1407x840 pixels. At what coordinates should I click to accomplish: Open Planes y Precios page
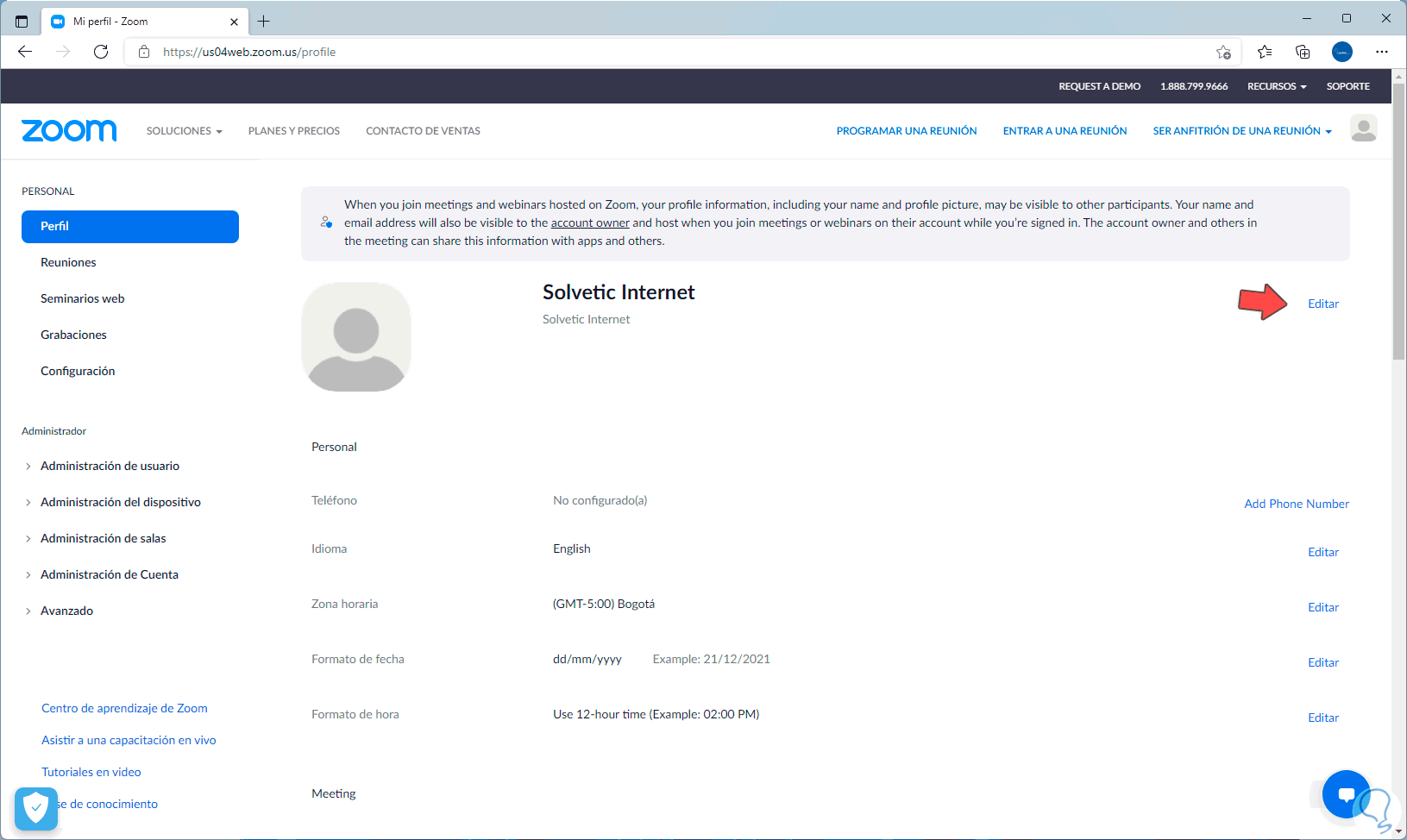(x=294, y=131)
